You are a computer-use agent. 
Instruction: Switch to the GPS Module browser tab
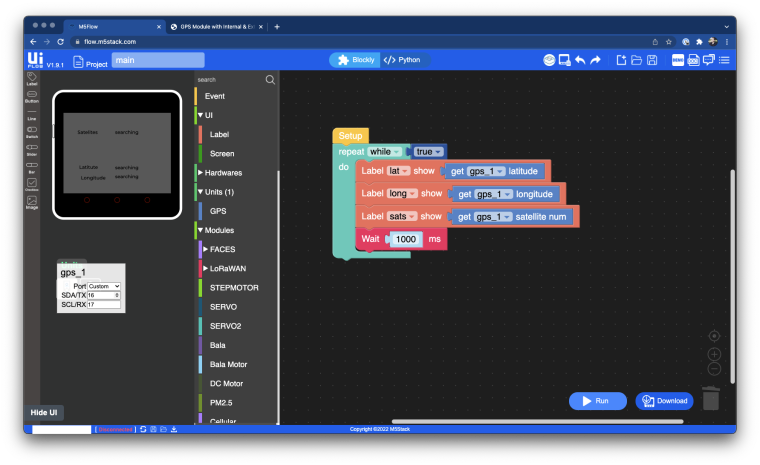point(217,27)
